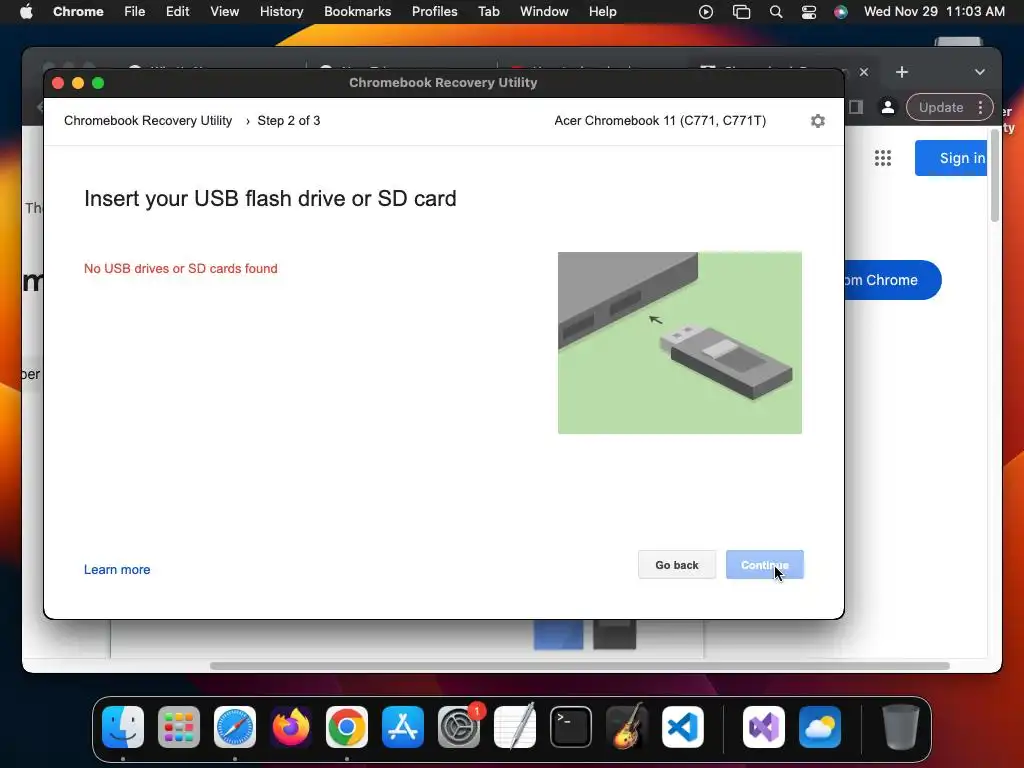Open App Store from the dock
Viewport: 1024px width, 768px height.
click(x=403, y=727)
